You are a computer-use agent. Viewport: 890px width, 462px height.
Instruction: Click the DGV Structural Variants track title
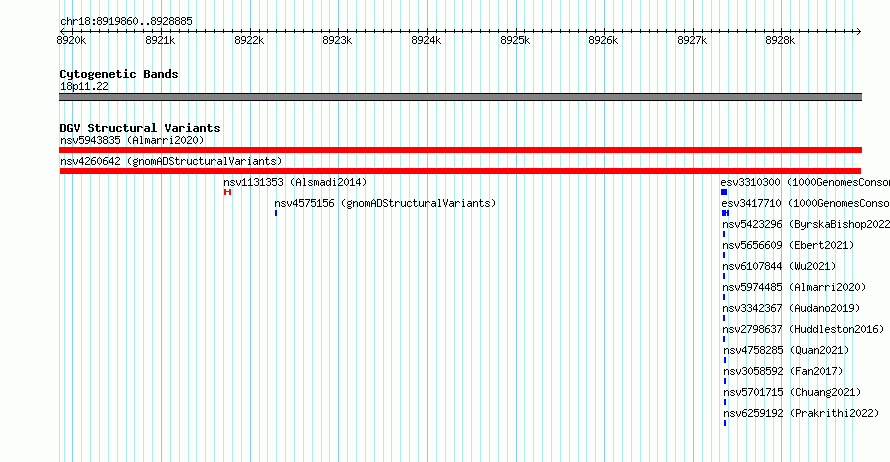(140, 128)
